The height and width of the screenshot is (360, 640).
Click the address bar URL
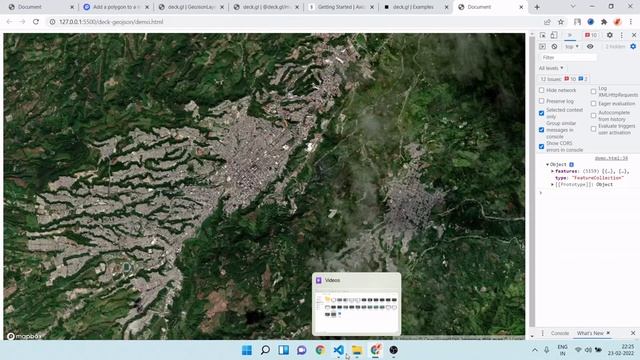(111, 22)
